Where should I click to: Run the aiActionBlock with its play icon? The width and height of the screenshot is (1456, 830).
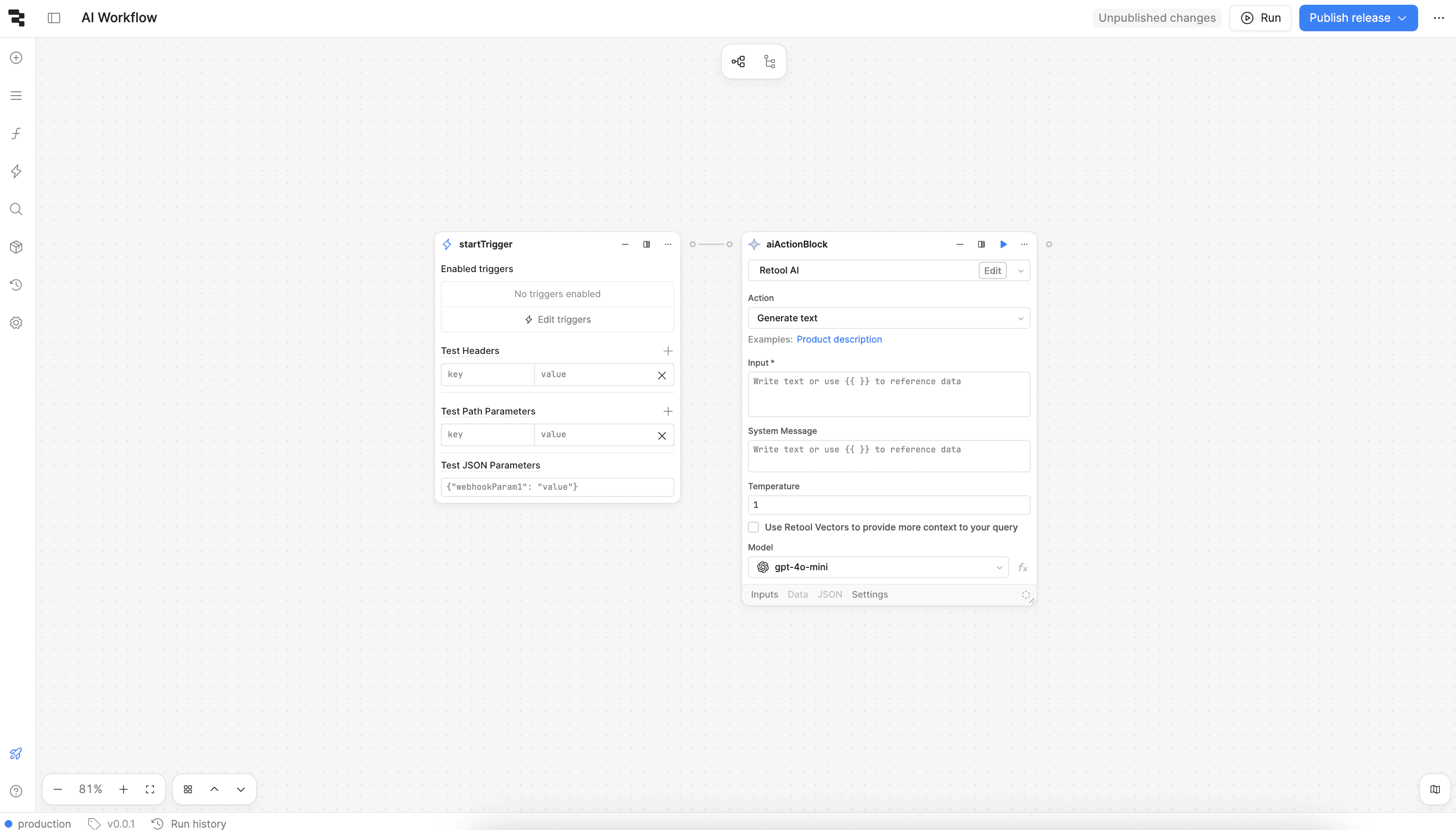point(1003,244)
